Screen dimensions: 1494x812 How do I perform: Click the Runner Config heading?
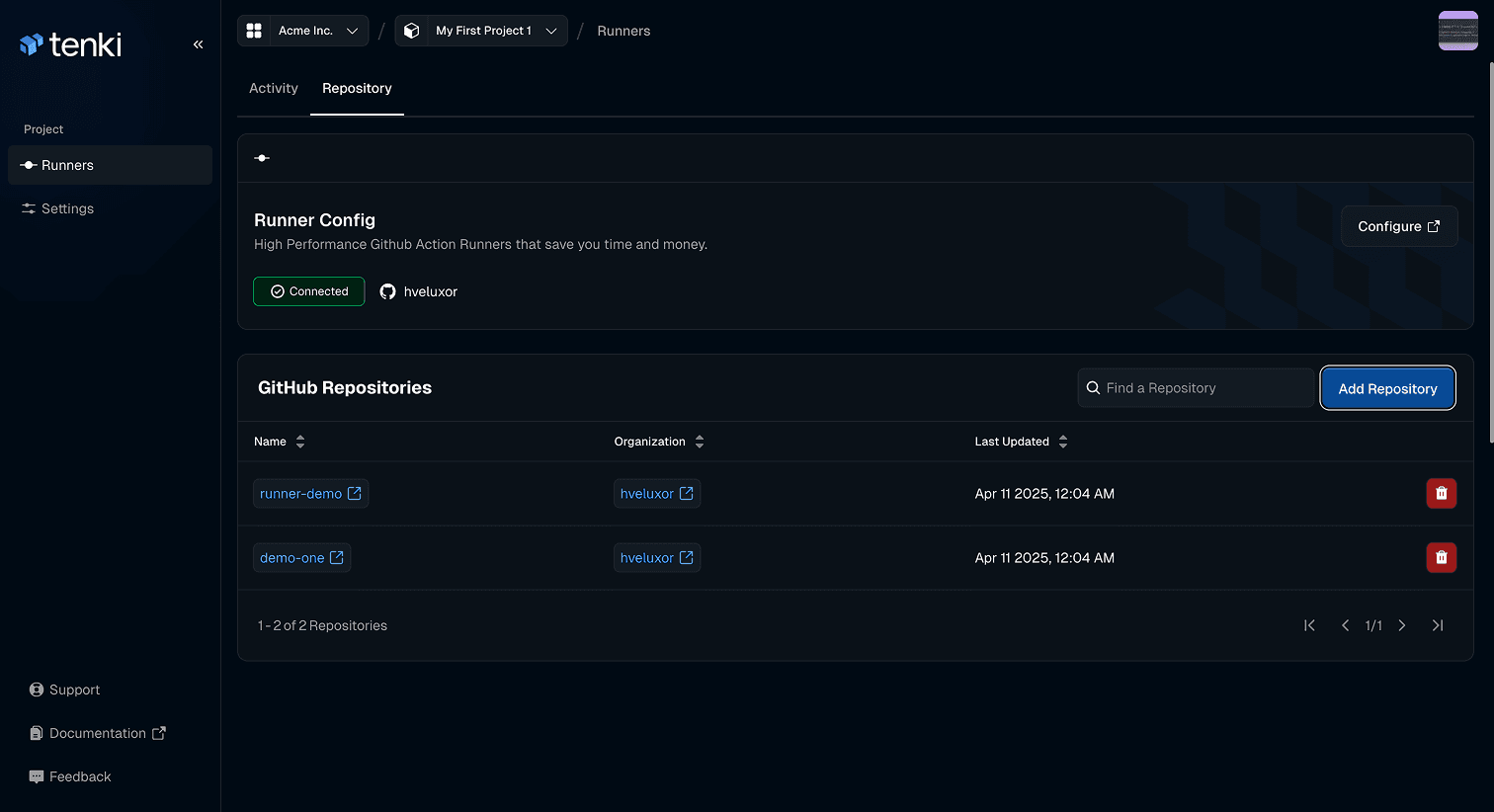pos(314,219)
